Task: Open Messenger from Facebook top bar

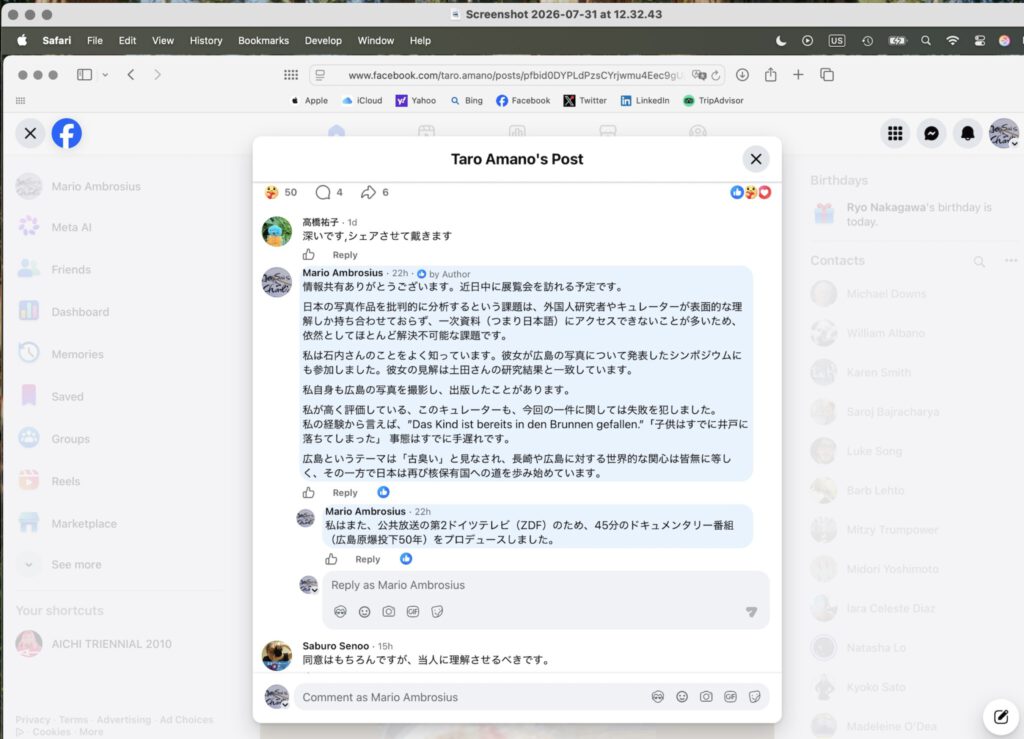Action: (x=931, y=133)
